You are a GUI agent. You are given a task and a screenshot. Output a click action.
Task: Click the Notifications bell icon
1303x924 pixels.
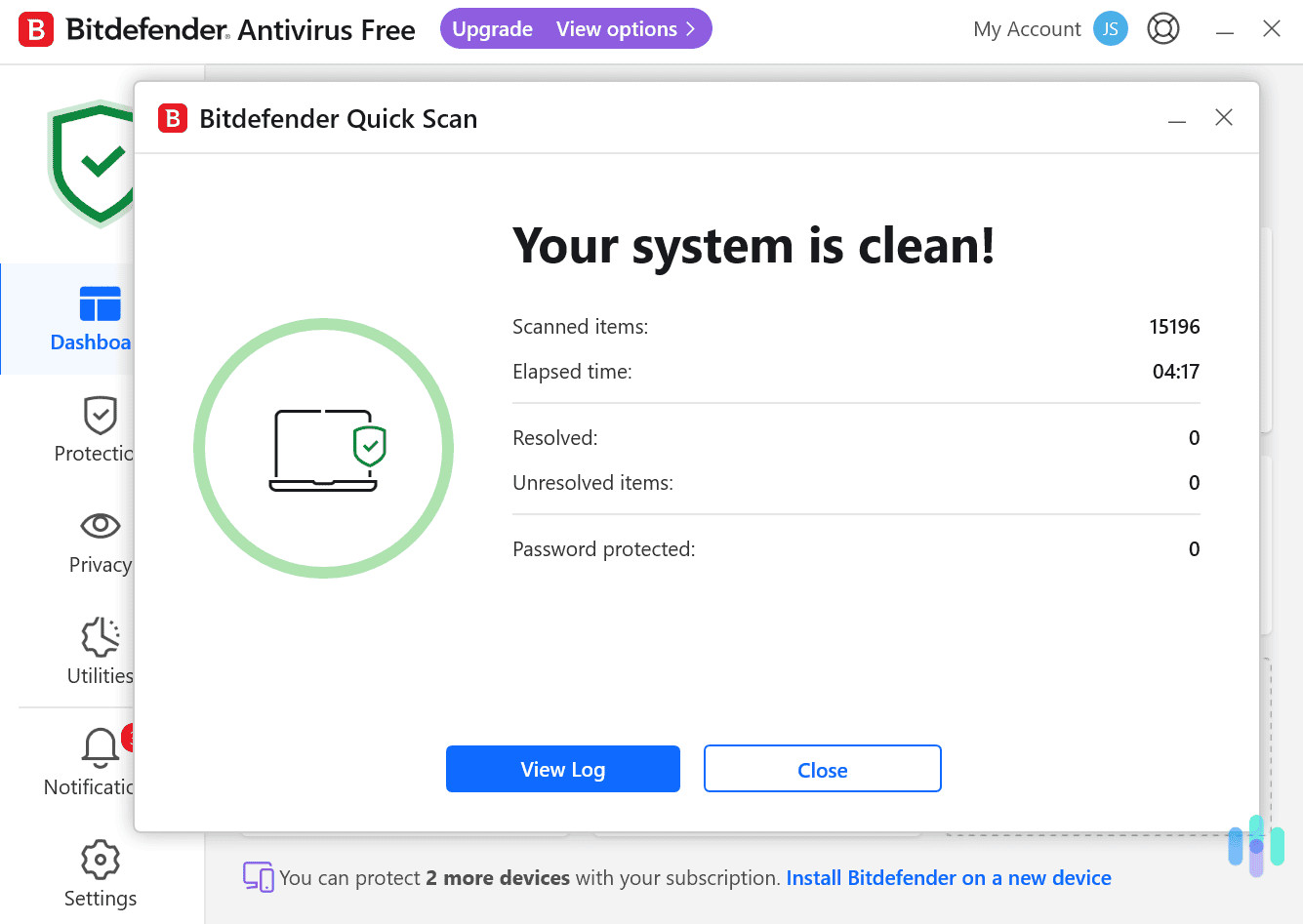(98, 747)
